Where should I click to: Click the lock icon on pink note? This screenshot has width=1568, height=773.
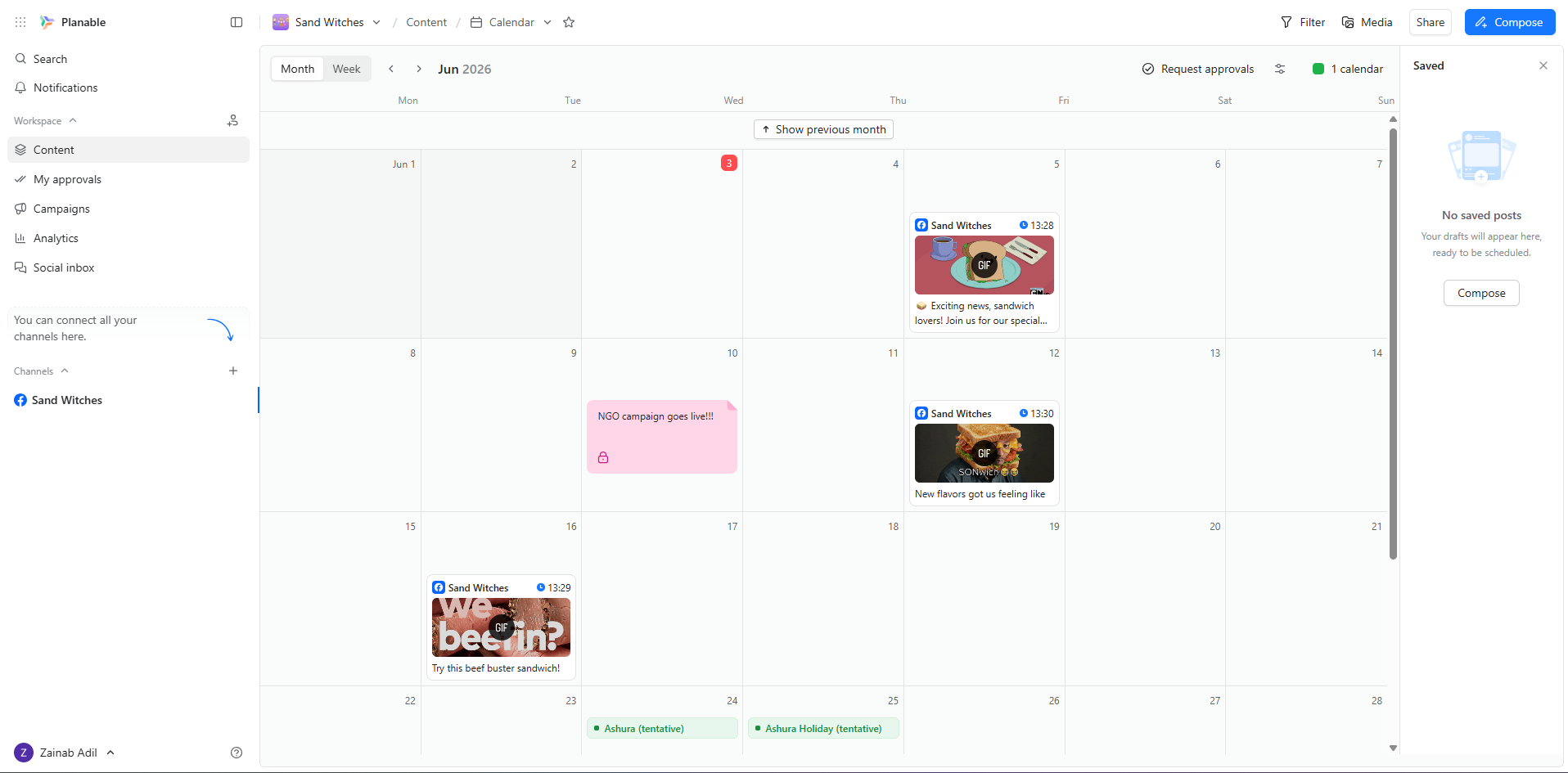[x=603, y=457]
